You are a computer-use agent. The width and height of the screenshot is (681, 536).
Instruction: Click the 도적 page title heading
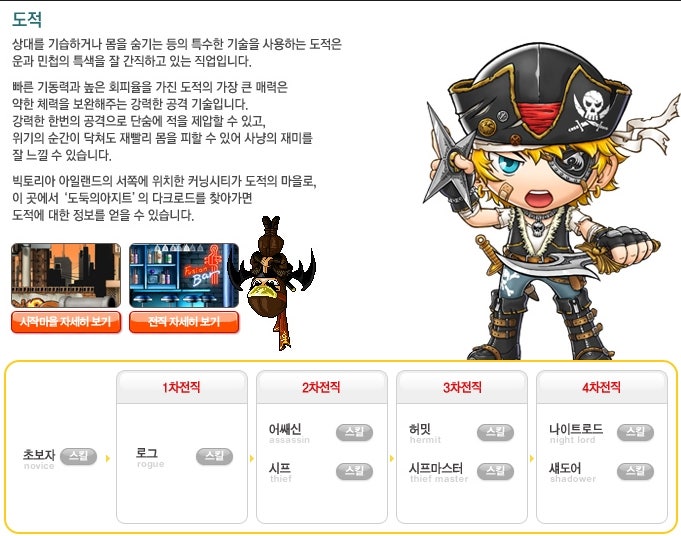click(27, 19)
